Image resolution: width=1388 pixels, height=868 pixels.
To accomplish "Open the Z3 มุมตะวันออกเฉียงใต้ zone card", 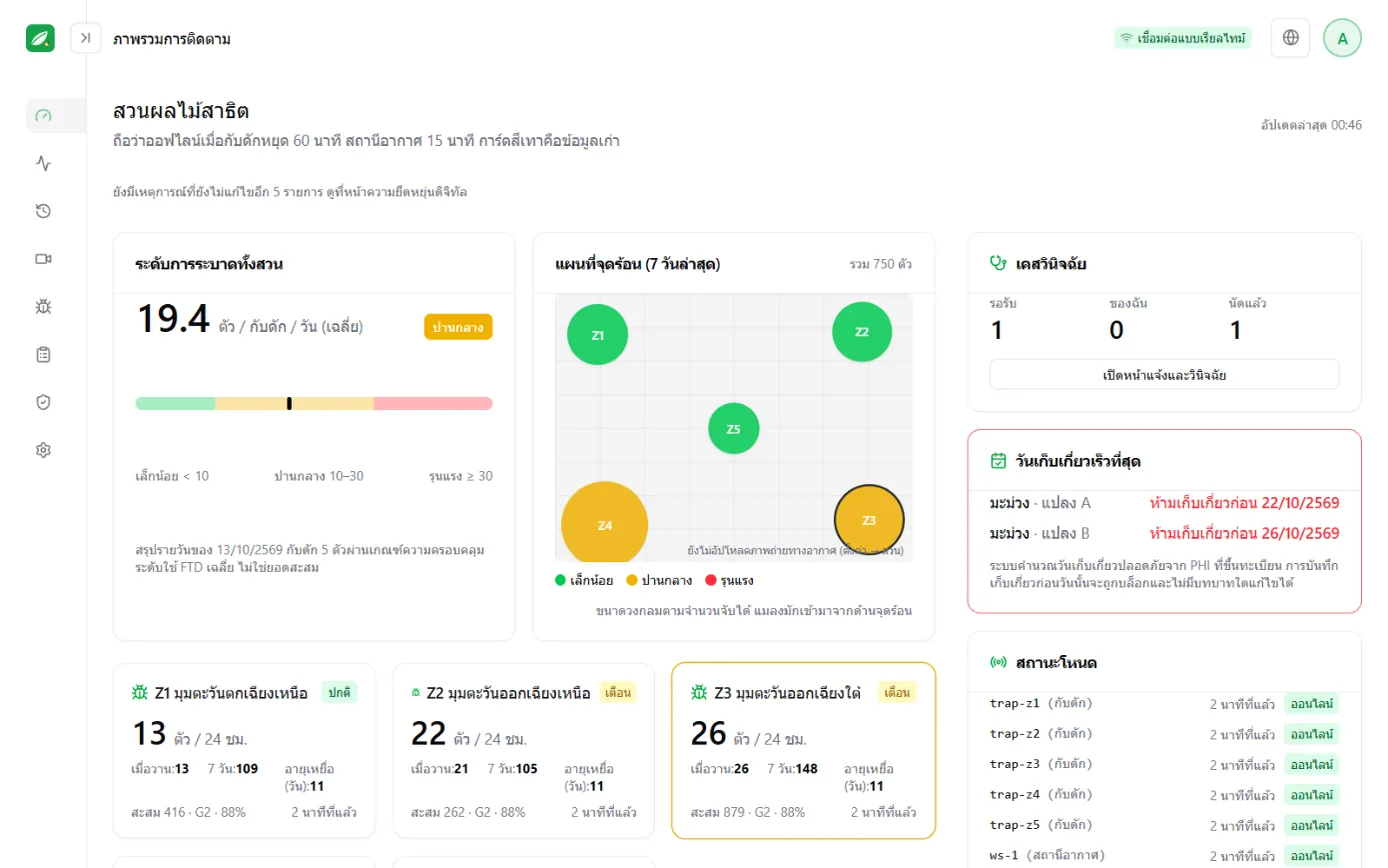I will [x=804, y=750].
